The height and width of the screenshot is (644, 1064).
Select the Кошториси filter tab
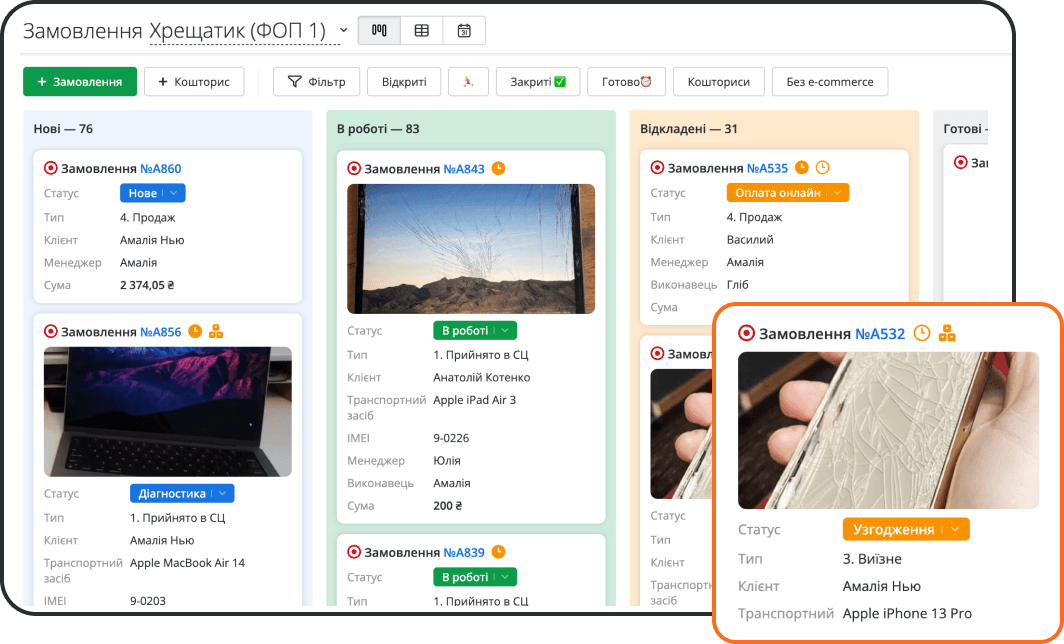pyautogui.click(x=719, y=81)
